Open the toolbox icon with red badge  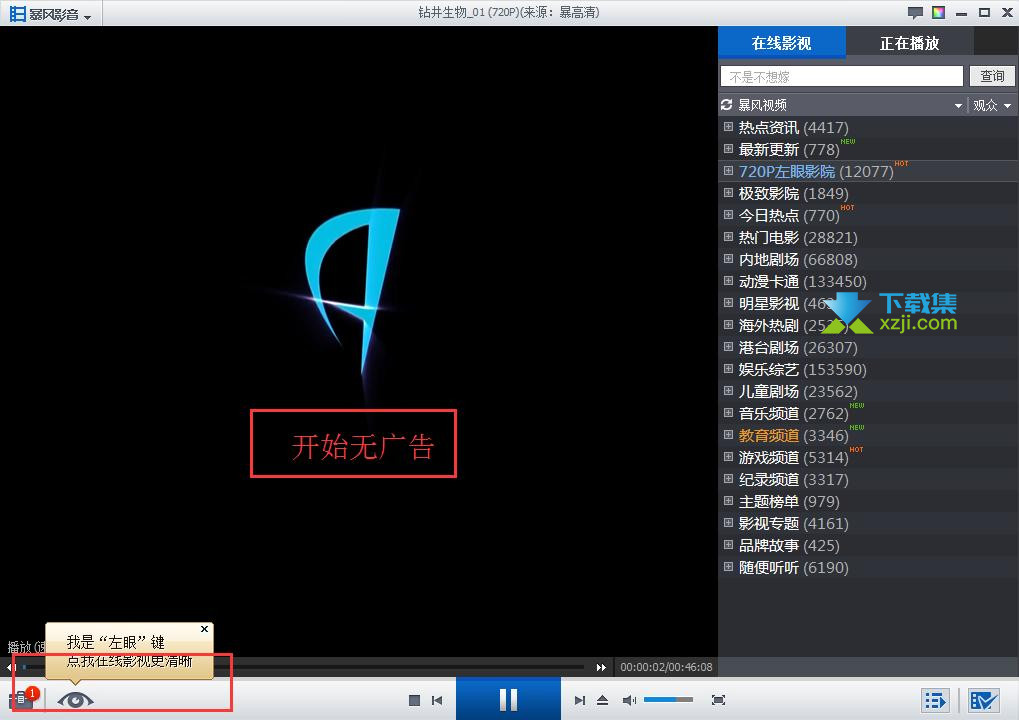coord(21,699)
